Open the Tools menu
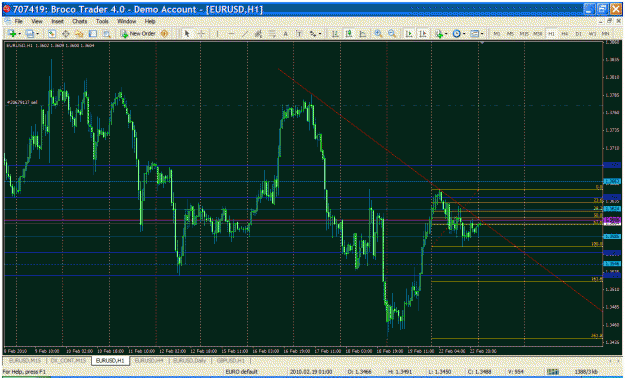This screenshot has width=625, height=378. point(102,21)
